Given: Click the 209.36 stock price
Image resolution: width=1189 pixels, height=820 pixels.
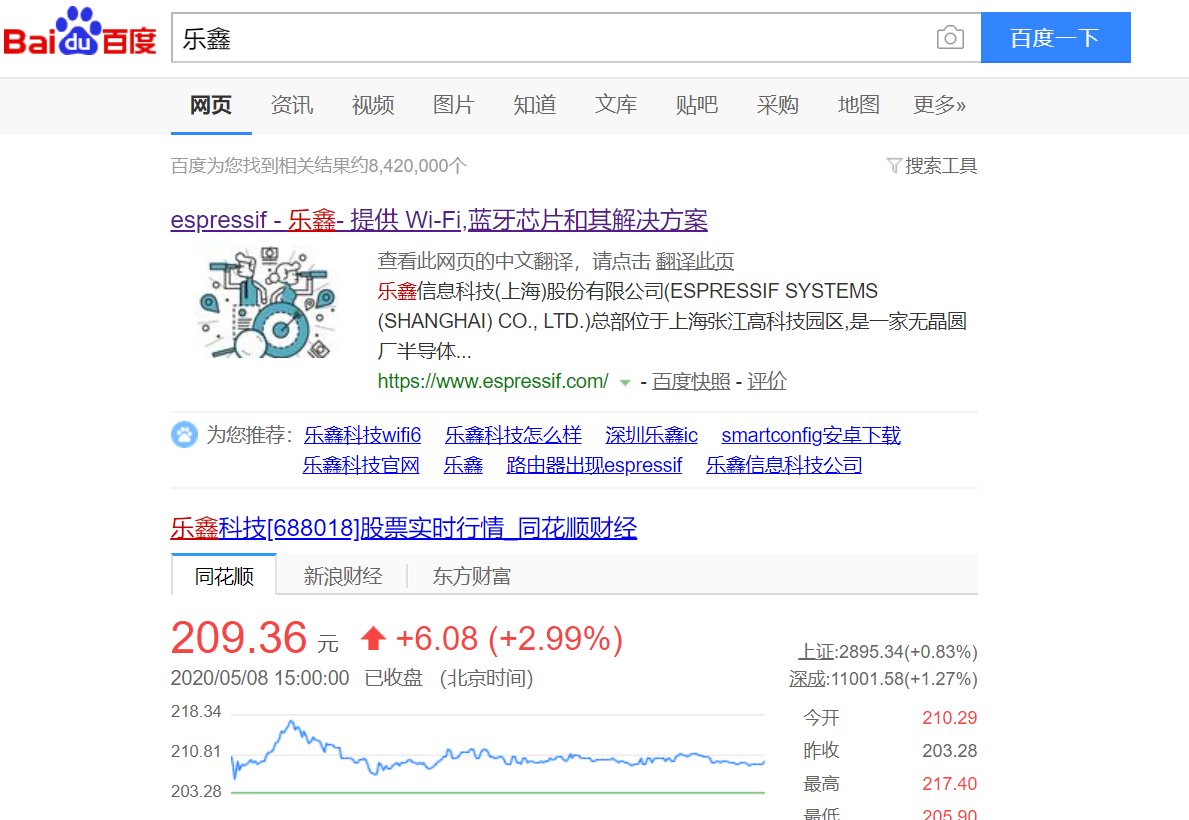Looking at the screenshot, I should [x=239, y=638].
